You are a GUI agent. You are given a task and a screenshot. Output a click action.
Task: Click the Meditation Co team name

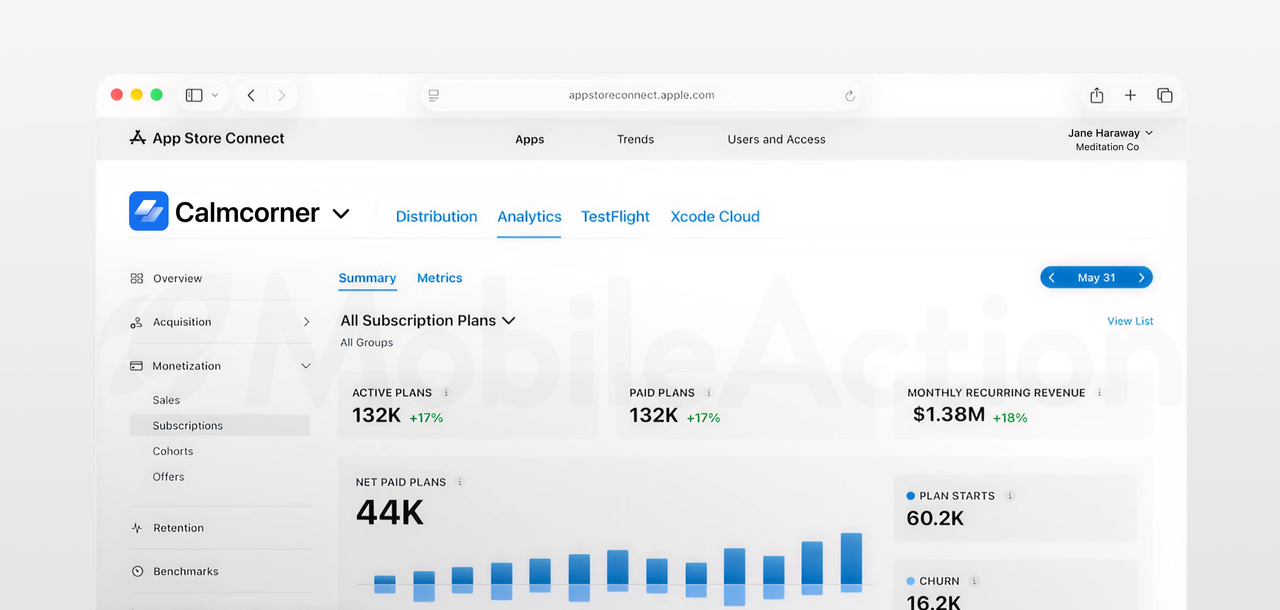coord(1107,147)
